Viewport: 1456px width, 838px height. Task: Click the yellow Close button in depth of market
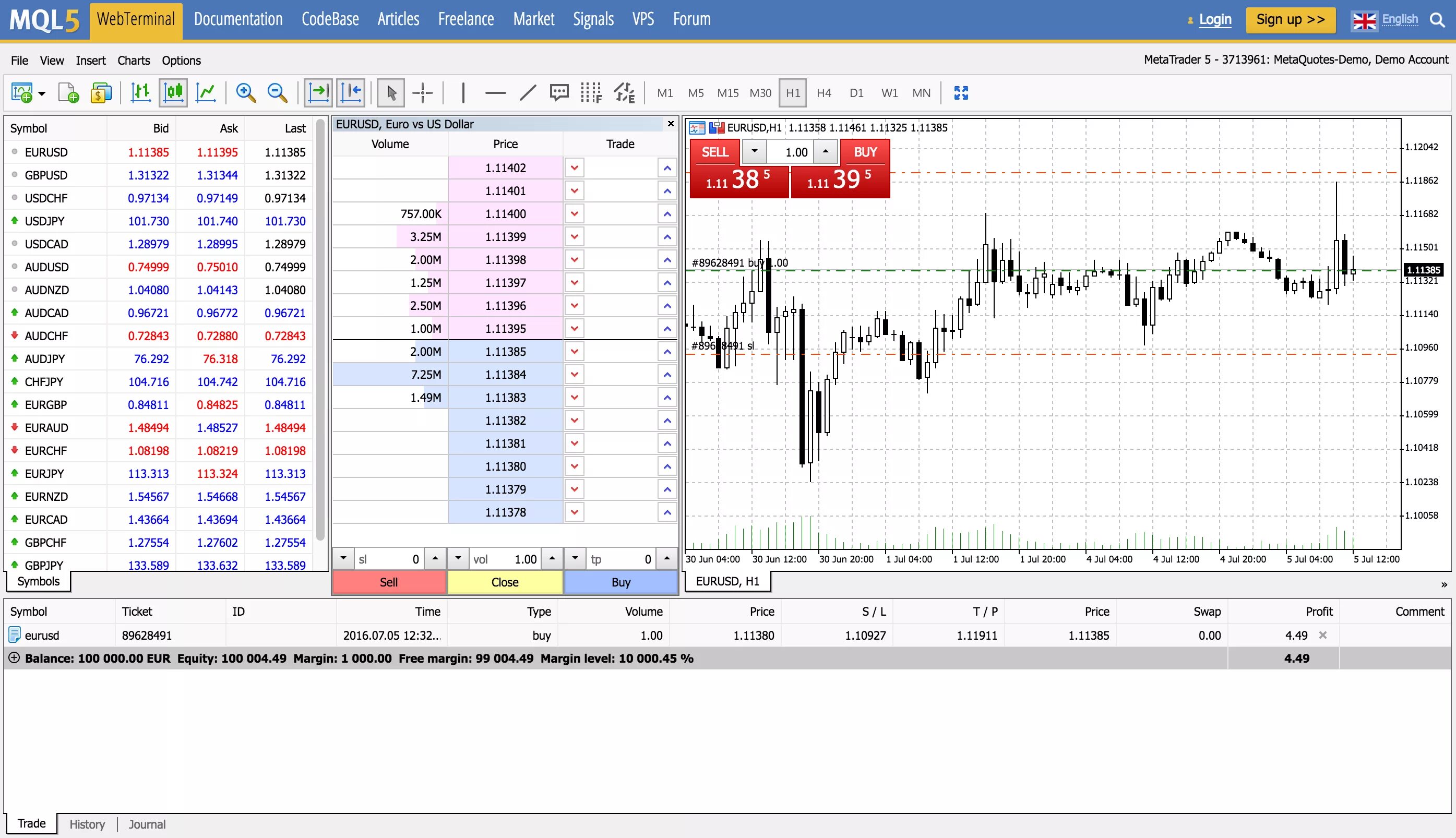tap(505, 582)
